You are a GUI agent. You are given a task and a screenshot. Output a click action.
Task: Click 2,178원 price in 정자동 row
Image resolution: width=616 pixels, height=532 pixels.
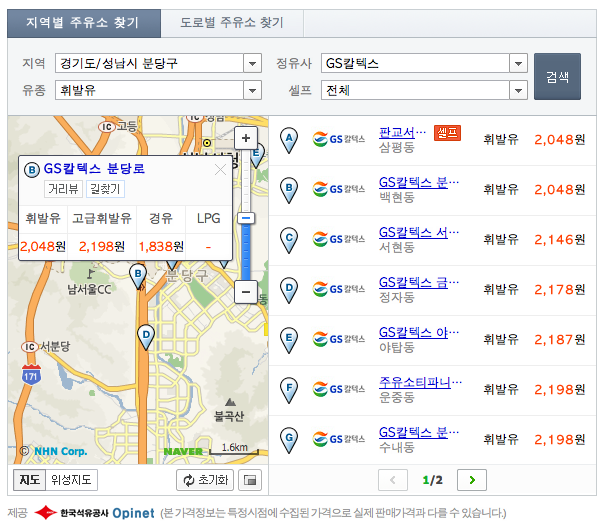(x=559, y=290)
